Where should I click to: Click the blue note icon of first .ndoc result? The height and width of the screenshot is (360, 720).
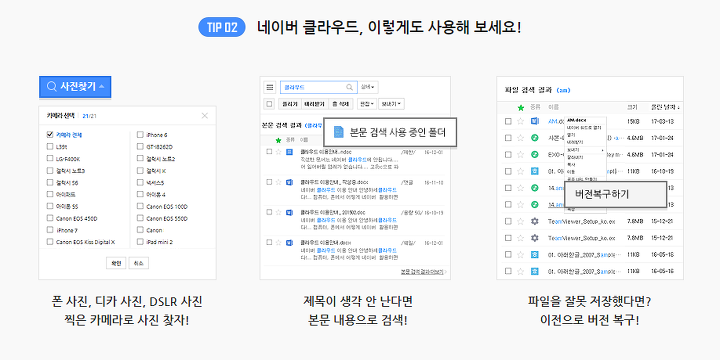[x=289, y=152]
